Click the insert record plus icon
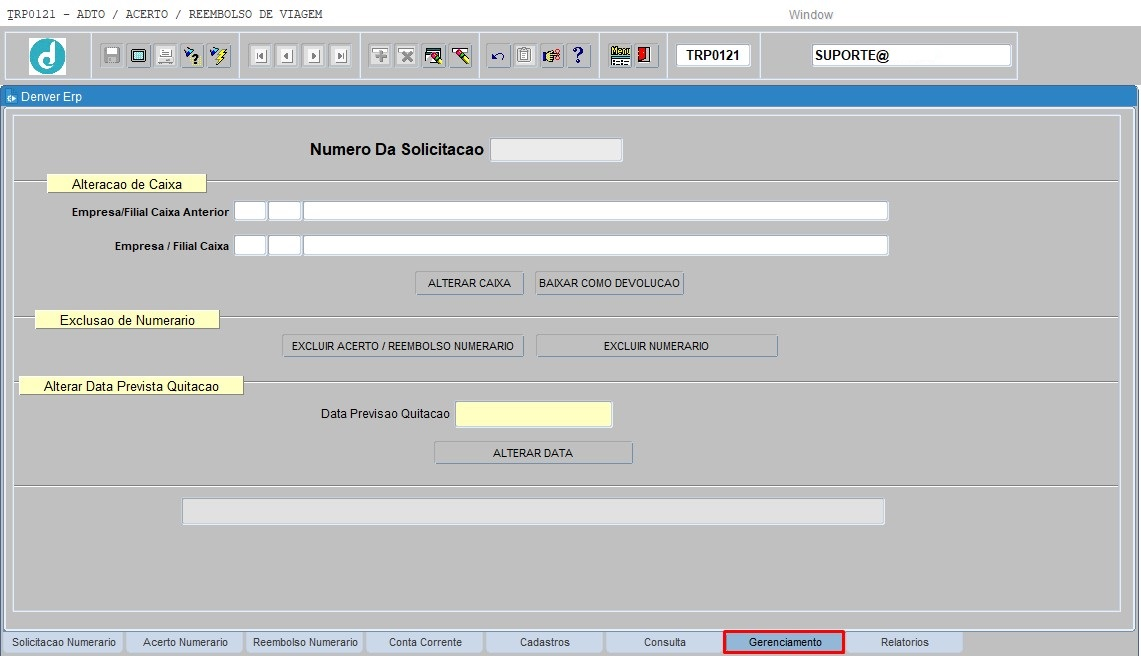Screen dimensions: 1141x656 coord(380,56)
